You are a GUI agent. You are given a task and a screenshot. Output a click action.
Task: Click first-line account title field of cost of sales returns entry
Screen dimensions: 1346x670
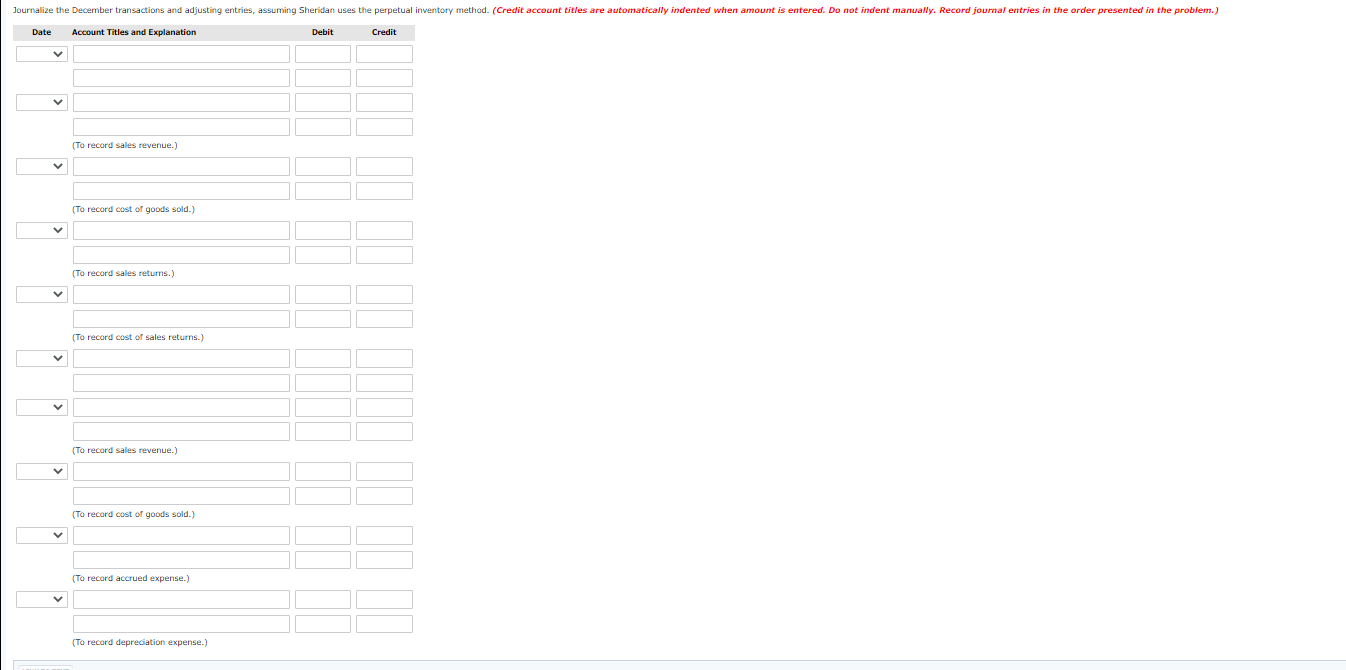182,295
